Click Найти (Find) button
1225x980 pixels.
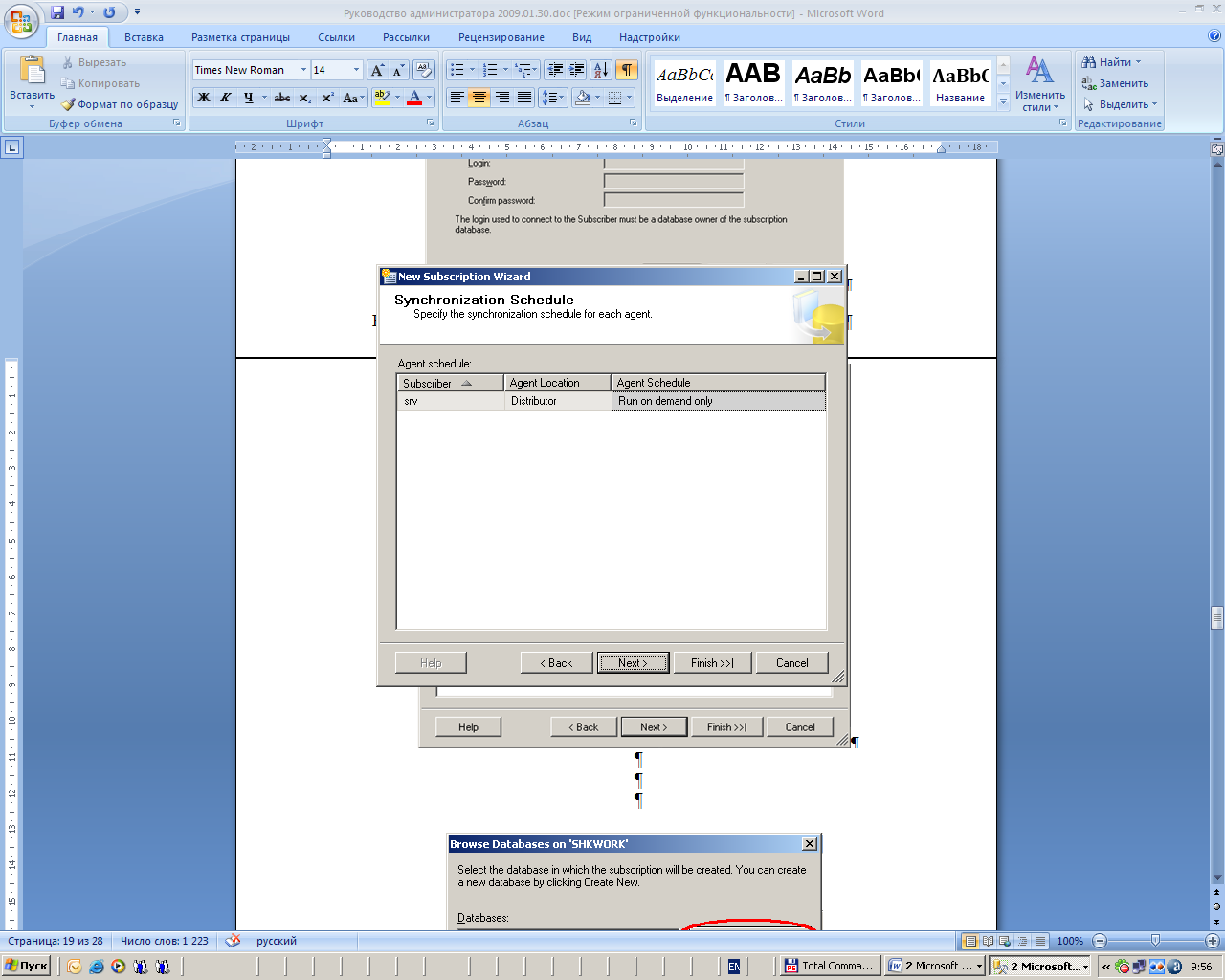click(1111, 62)
